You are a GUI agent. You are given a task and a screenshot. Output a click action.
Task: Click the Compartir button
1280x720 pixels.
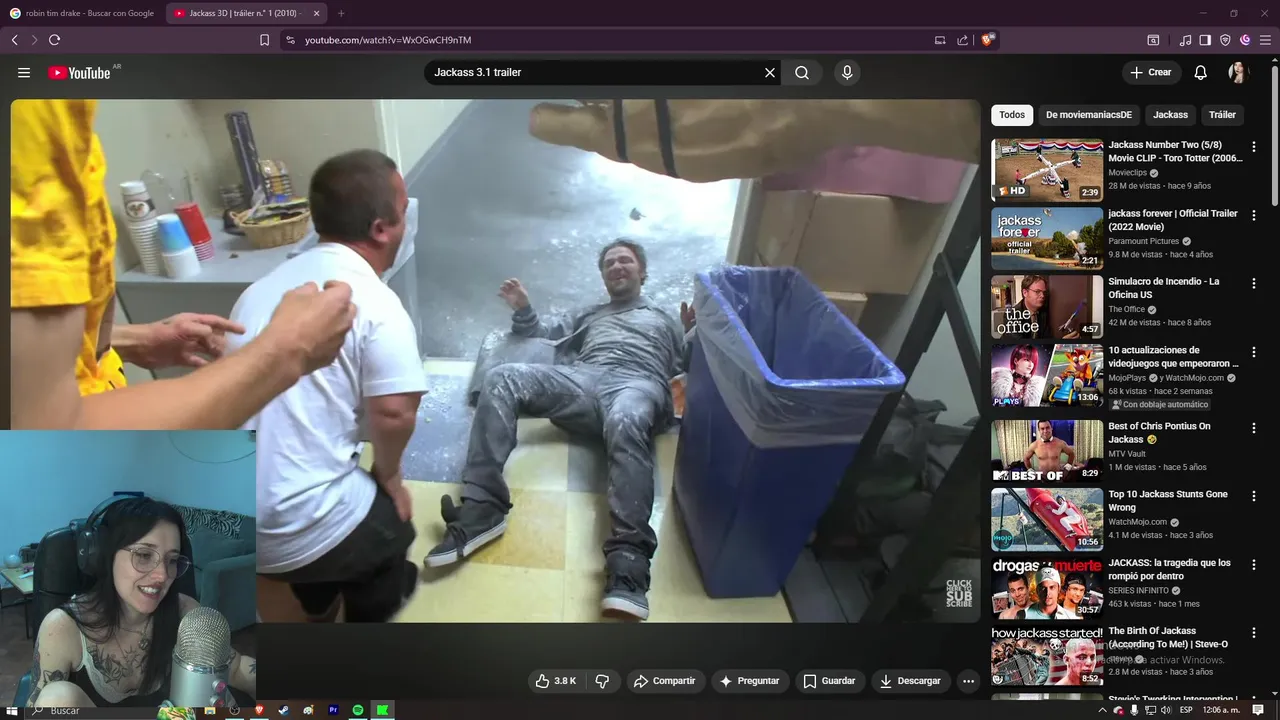(x=664, y=681)
